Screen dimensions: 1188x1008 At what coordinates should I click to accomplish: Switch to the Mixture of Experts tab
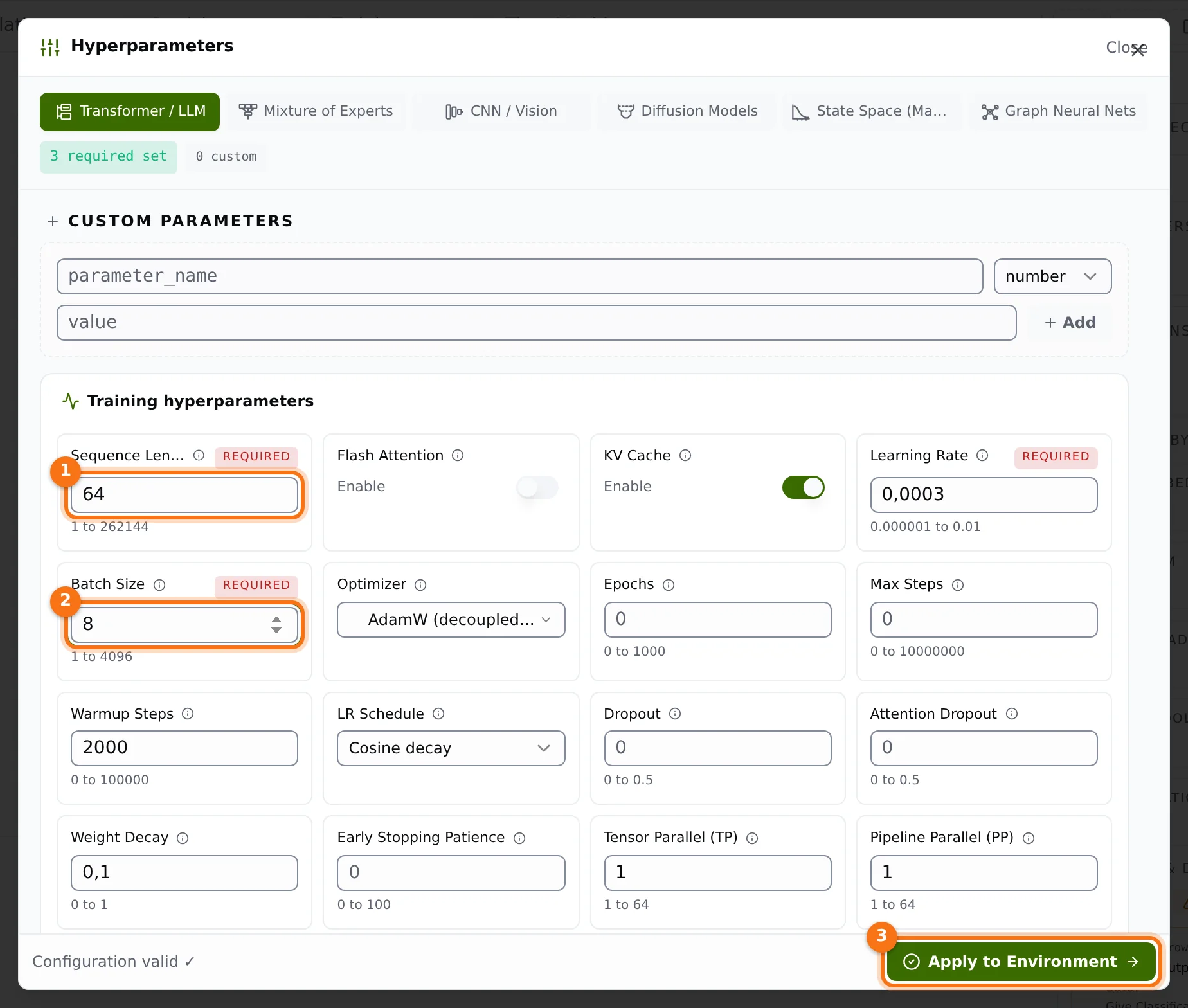click(x=316, y=111)
